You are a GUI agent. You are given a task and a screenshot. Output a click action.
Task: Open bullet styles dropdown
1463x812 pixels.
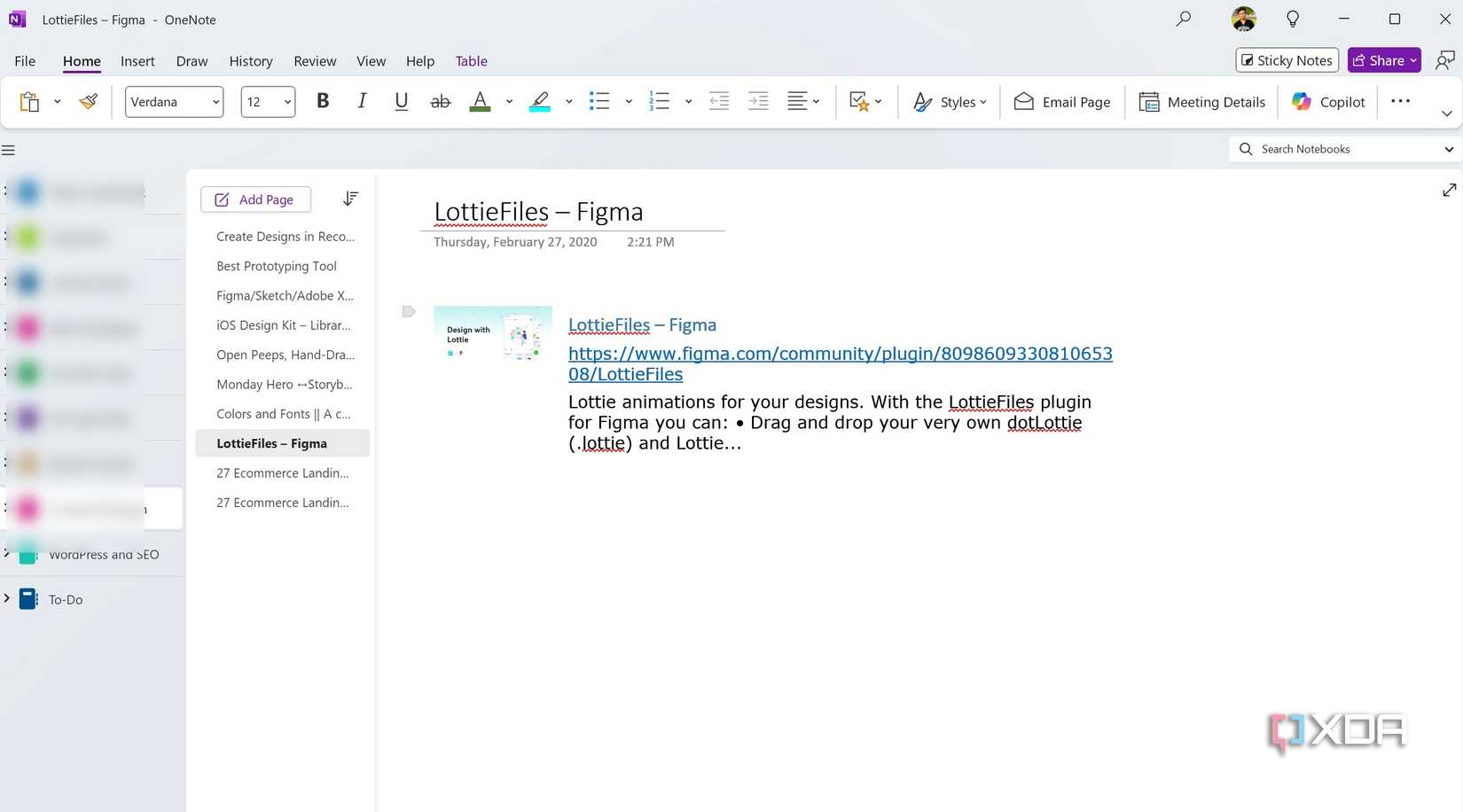(x=629, y=102)
